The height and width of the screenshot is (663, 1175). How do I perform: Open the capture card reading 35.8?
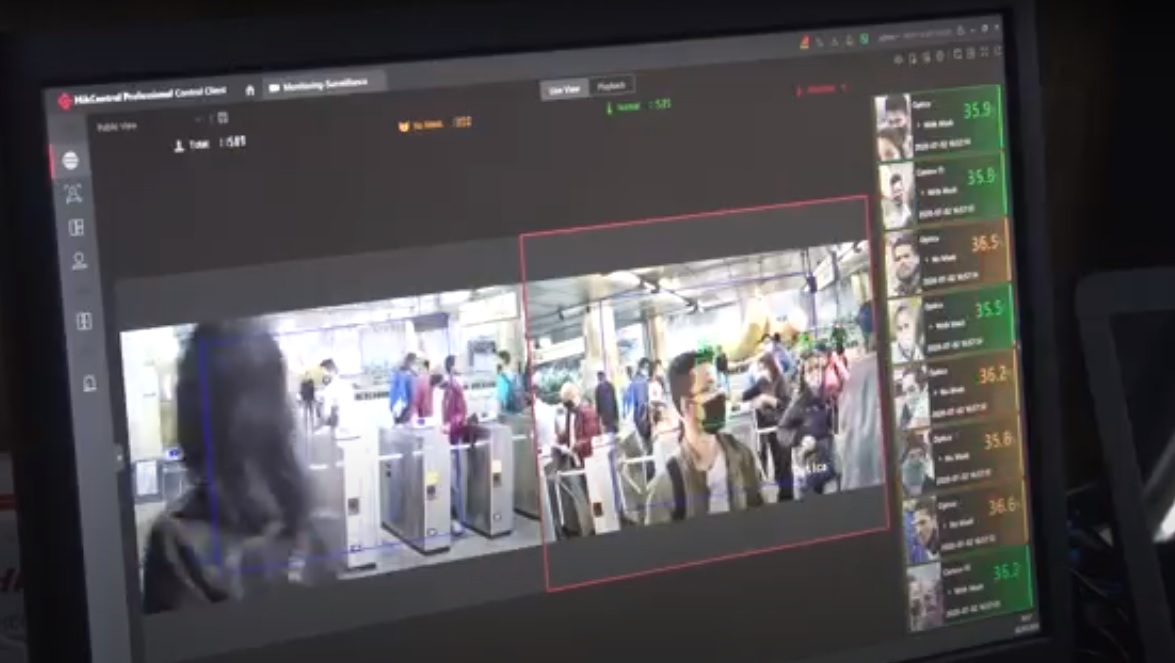point(943,190)
